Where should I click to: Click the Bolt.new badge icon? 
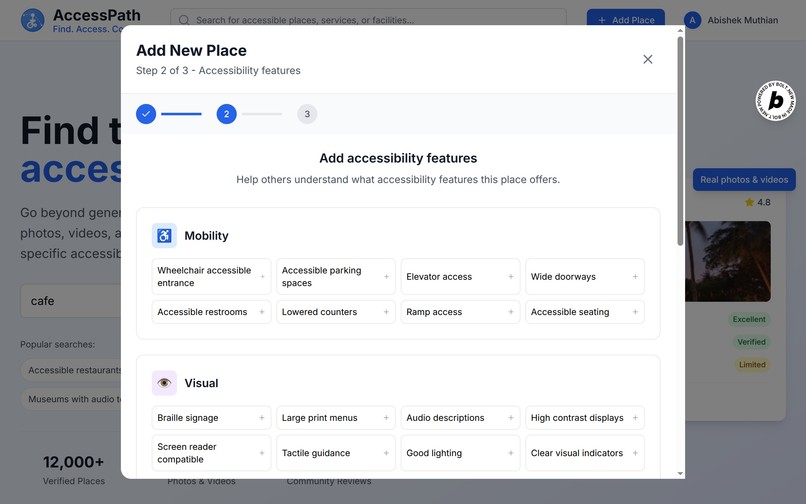775,101
